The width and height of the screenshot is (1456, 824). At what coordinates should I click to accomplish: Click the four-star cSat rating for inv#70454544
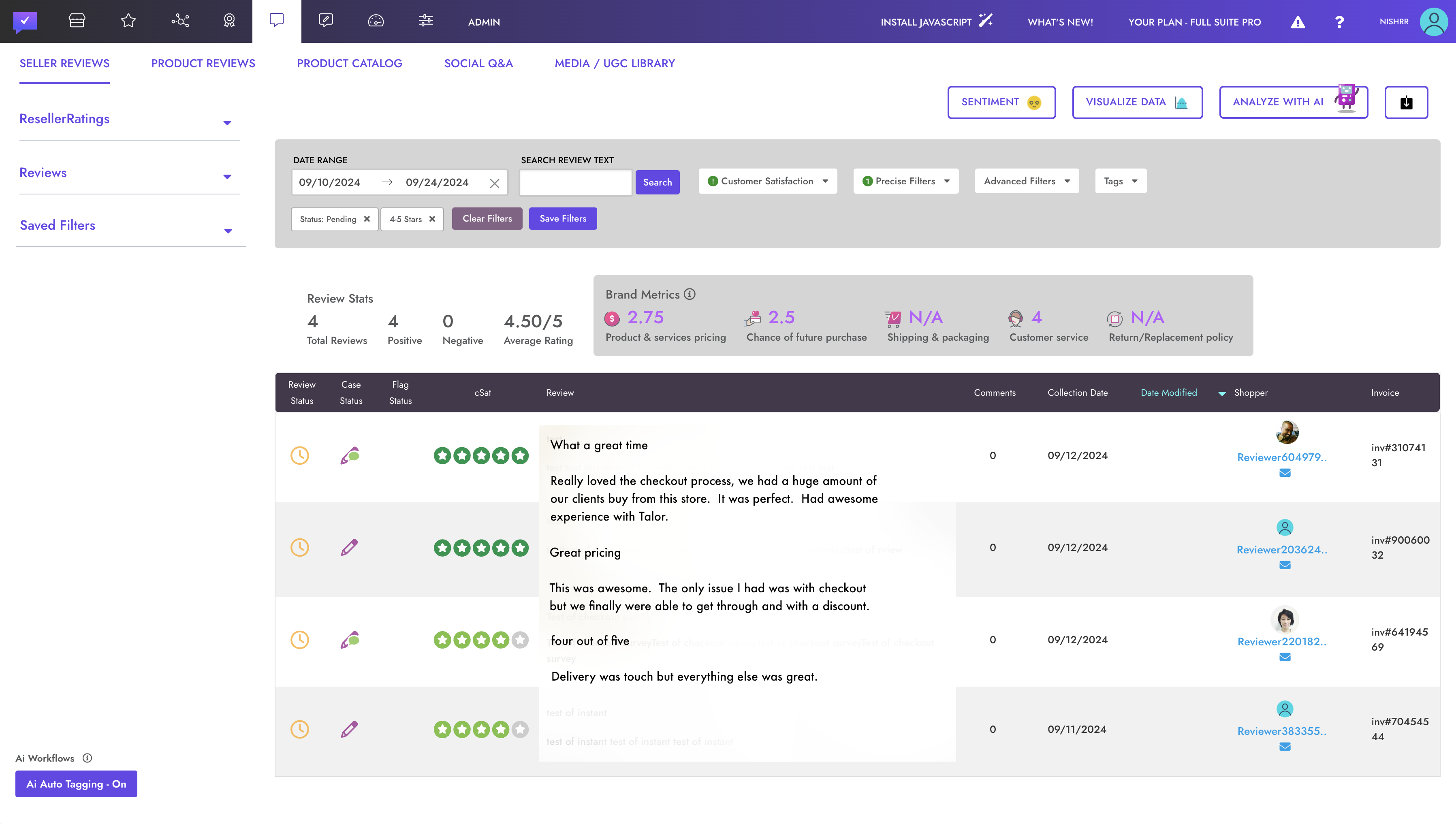(481, 730)
